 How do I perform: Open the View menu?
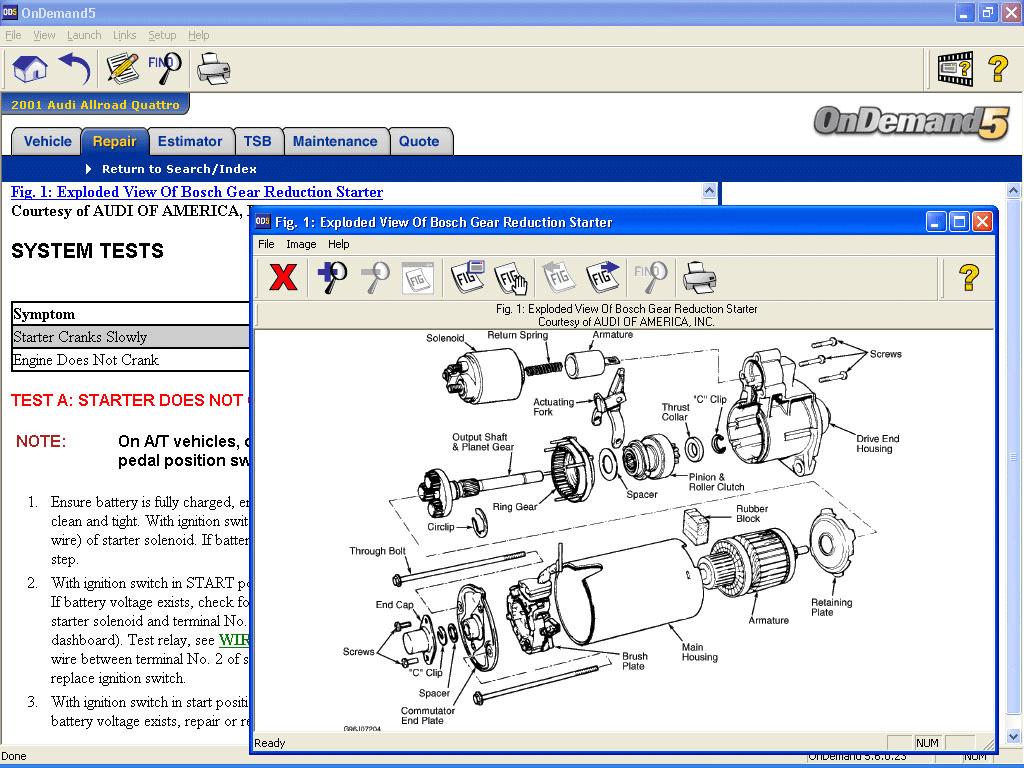point(44,35)
